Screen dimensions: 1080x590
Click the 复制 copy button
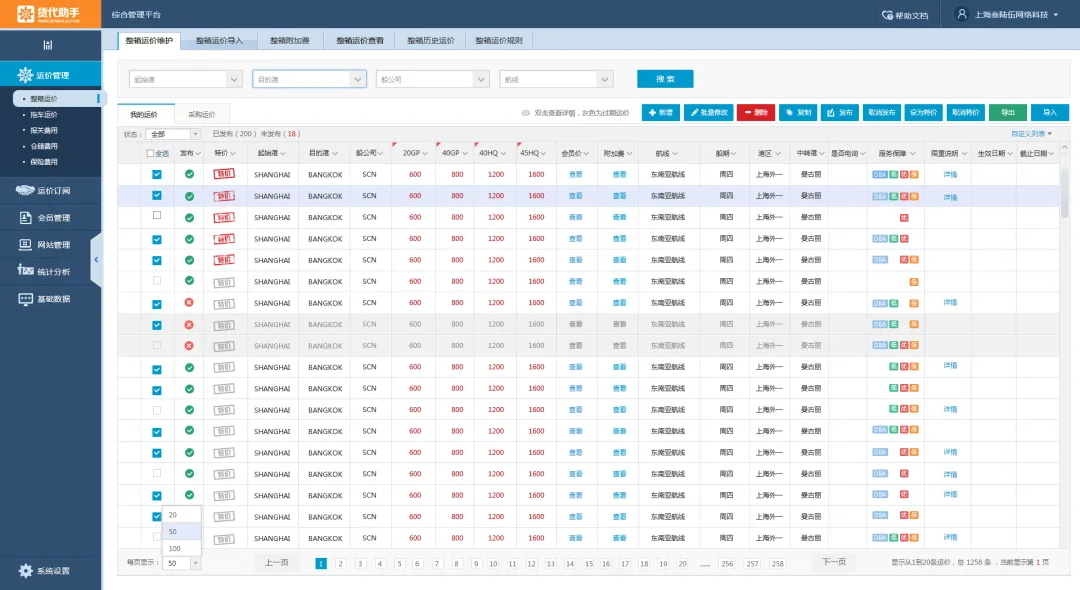tap(798, 113)
